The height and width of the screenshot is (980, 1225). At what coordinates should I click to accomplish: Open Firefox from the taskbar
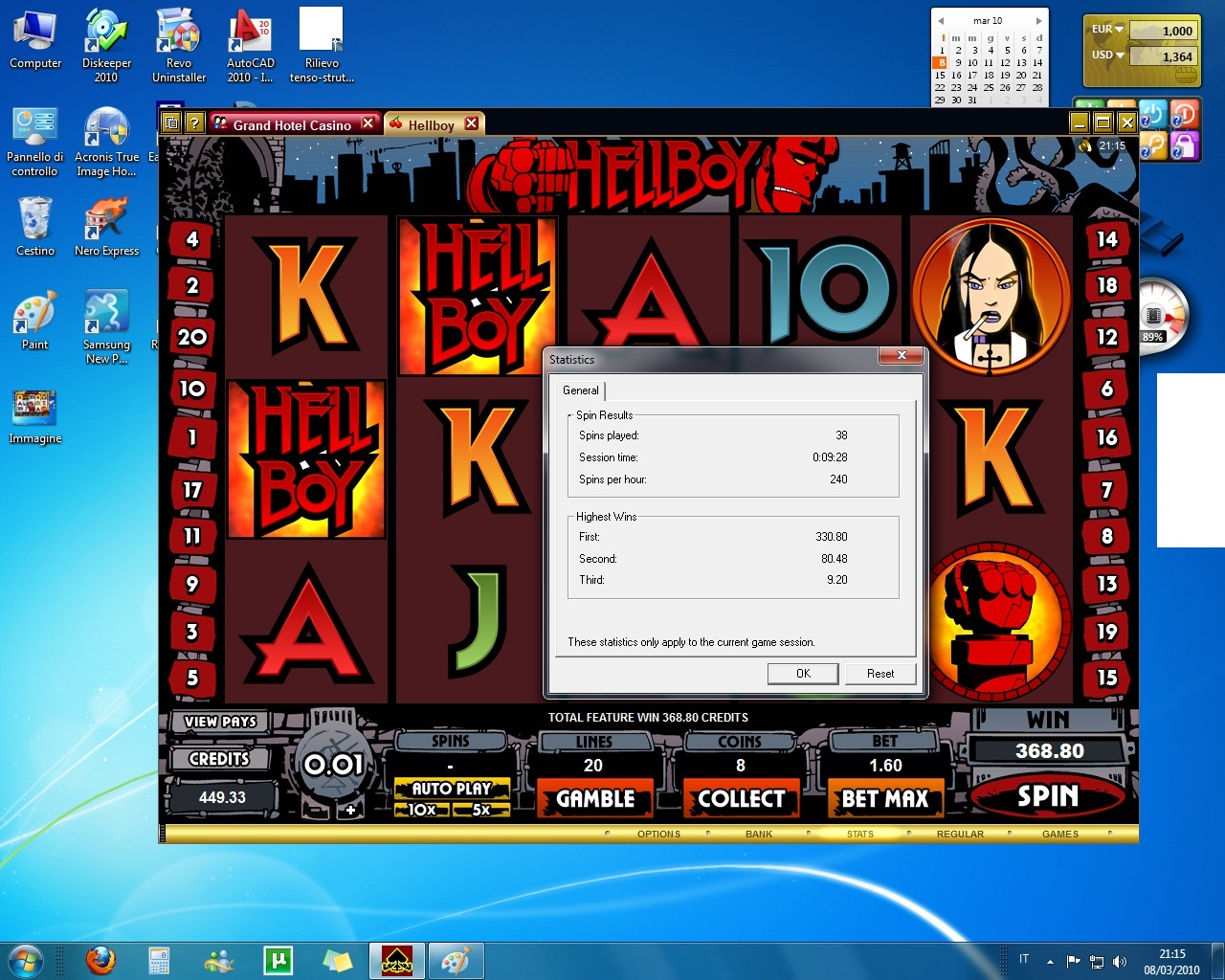(100, 960)
